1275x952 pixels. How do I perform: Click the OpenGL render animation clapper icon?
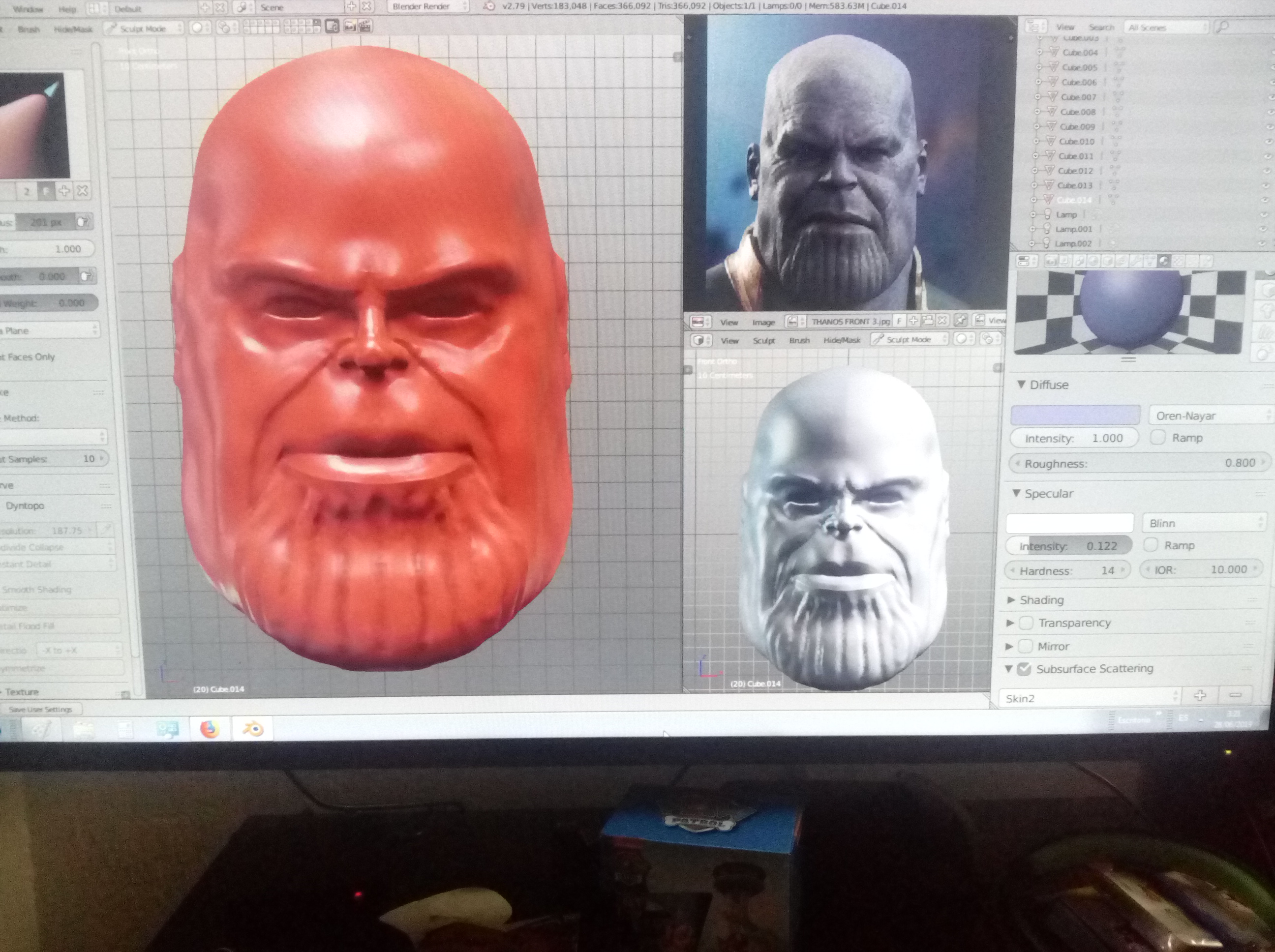pyautogui.click(x=364, y=27)
